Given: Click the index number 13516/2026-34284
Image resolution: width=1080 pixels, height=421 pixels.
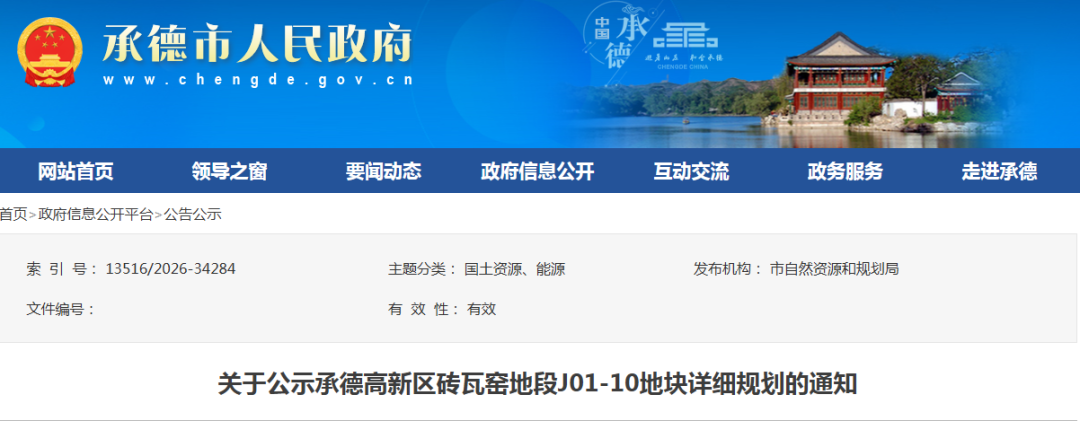Looking at the screenshot, I should pyautogui.click(x=170, y=269).
